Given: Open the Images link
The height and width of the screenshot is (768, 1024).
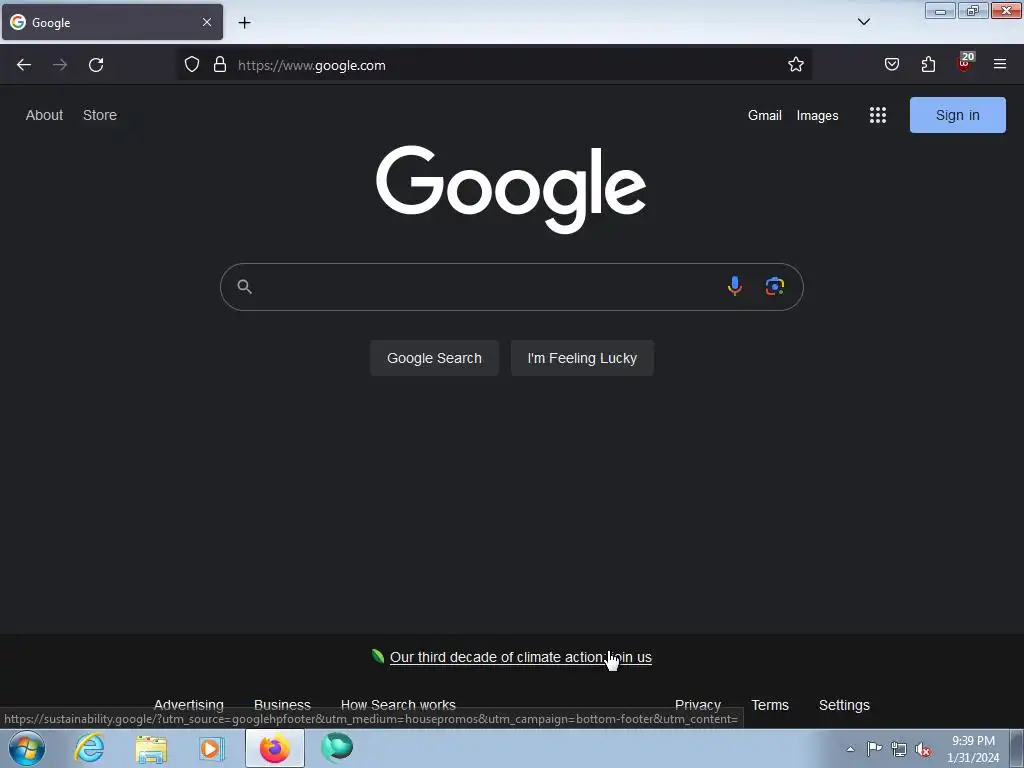Looking at the screenshot, I should 817,116.
